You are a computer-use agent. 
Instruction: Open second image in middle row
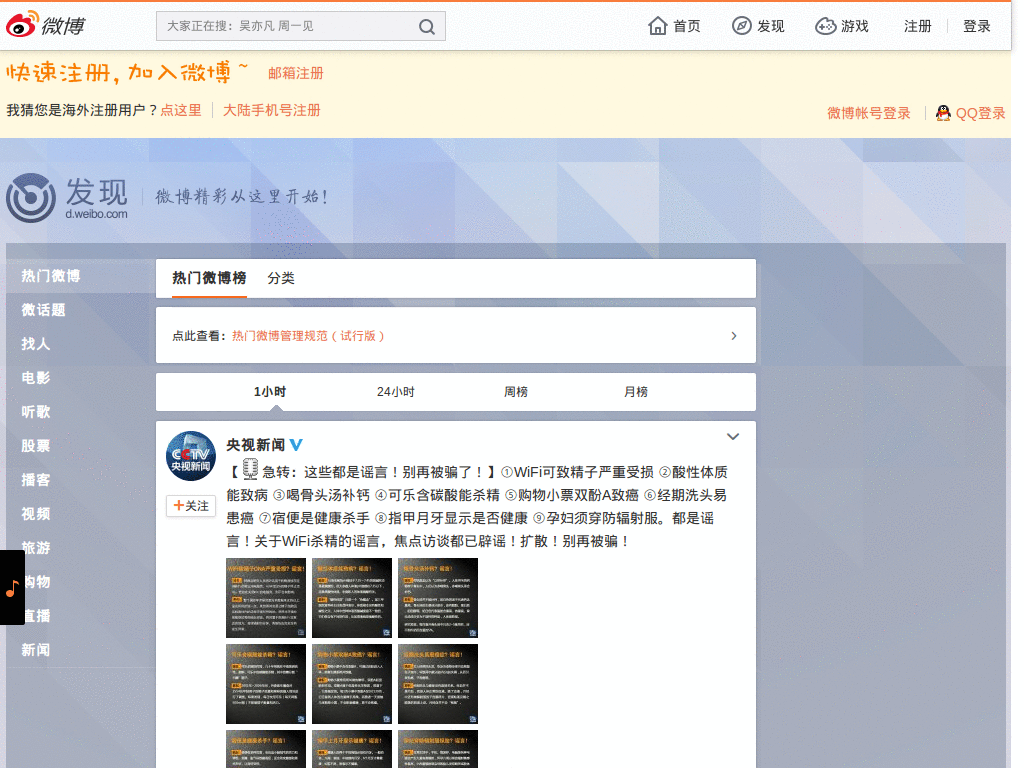click(352, 684)
